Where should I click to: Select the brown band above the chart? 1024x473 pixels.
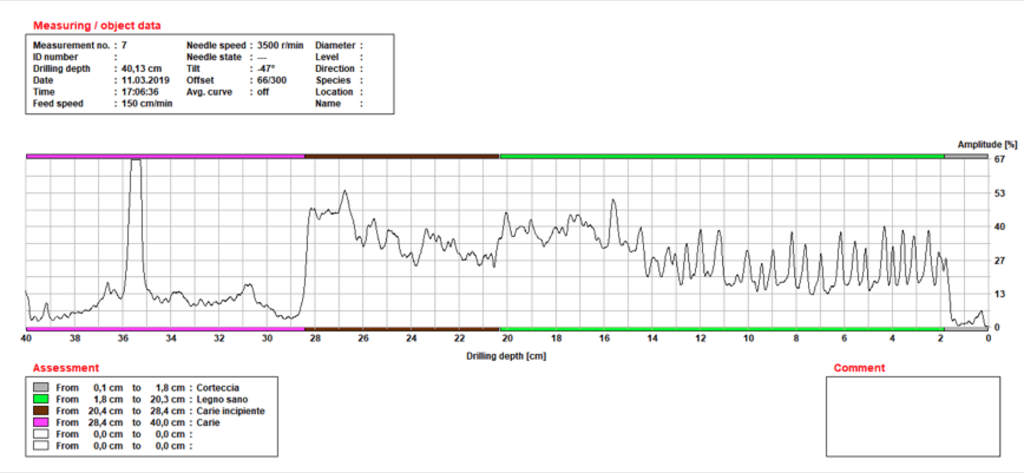402,156
